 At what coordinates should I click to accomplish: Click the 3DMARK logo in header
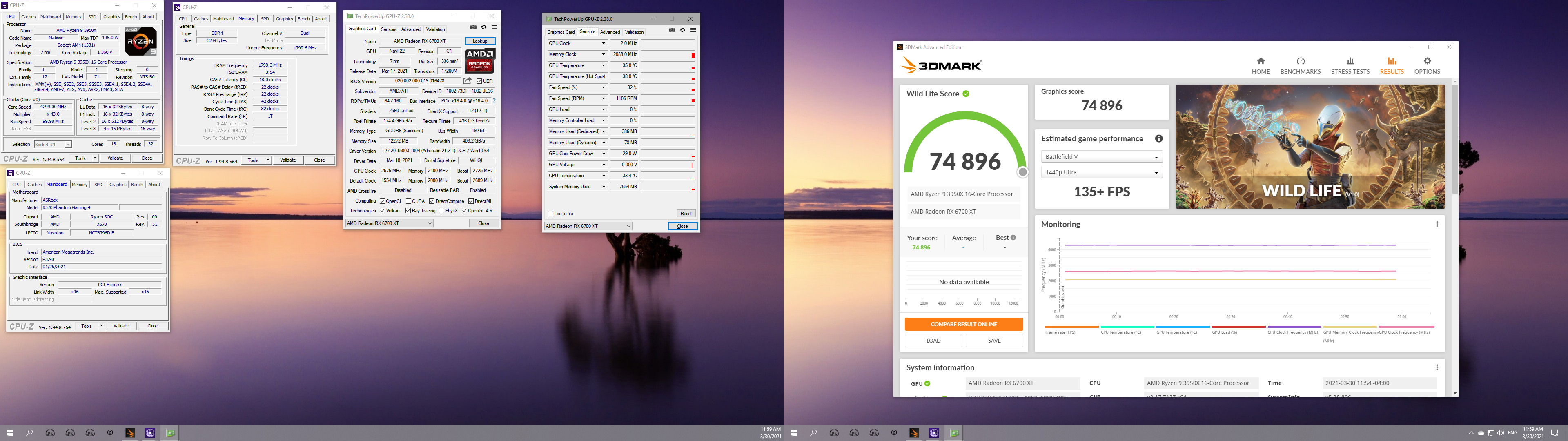pos(941,65)
